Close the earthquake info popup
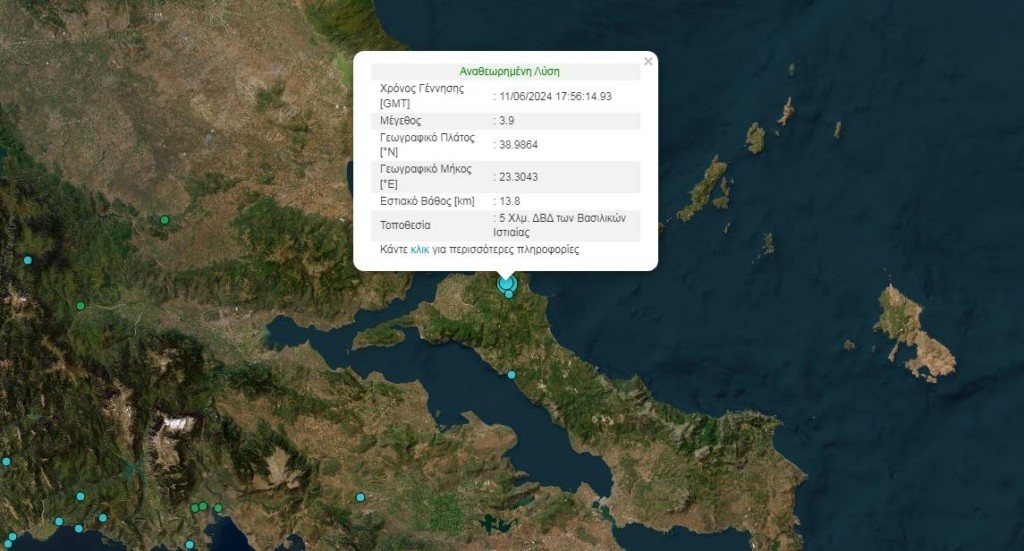Viewport: 1024px width, 551px height. (x=648, y=62)
